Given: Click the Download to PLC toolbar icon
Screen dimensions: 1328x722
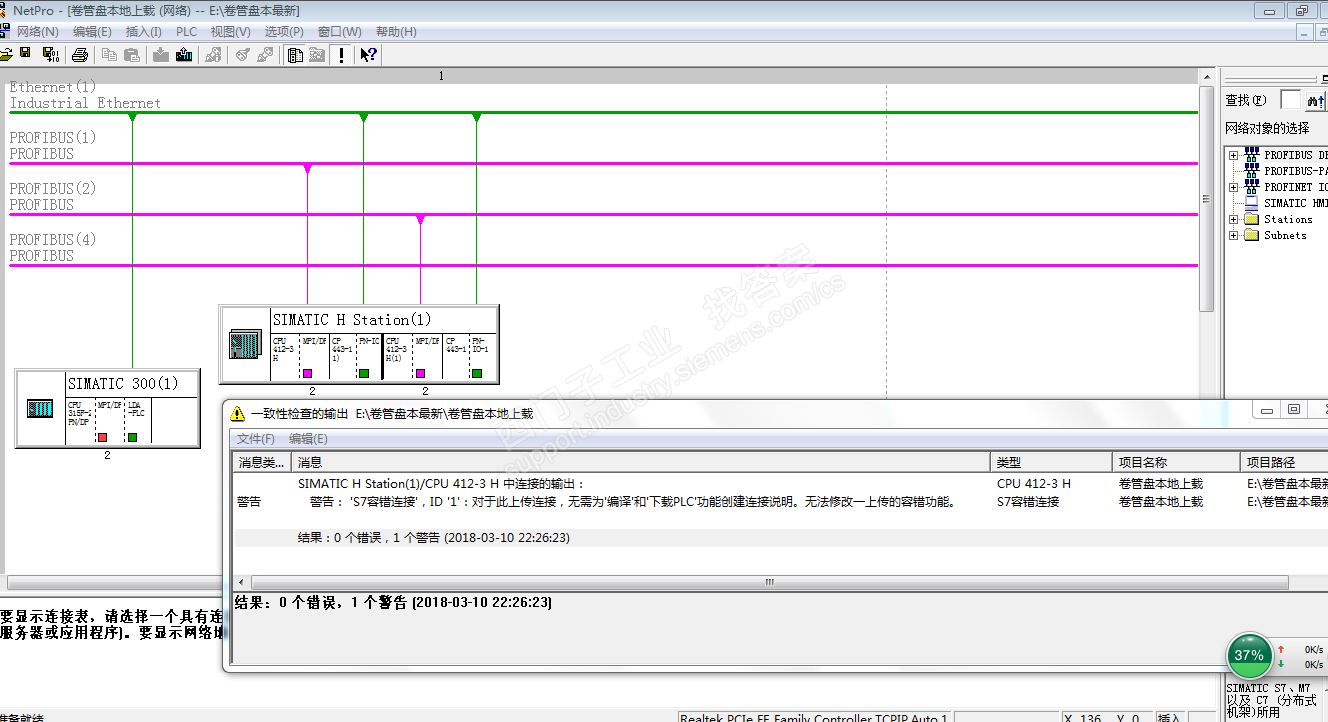Looking at the screenshot, I should coord(161,54).
